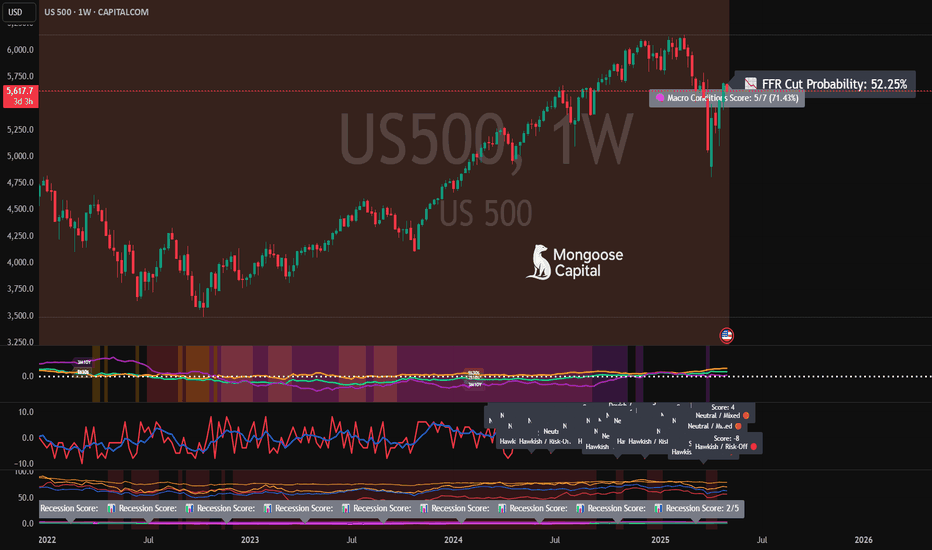Click the 4,500.0 price axis label
Screen dimensions: 932x550
click(20, 209)
